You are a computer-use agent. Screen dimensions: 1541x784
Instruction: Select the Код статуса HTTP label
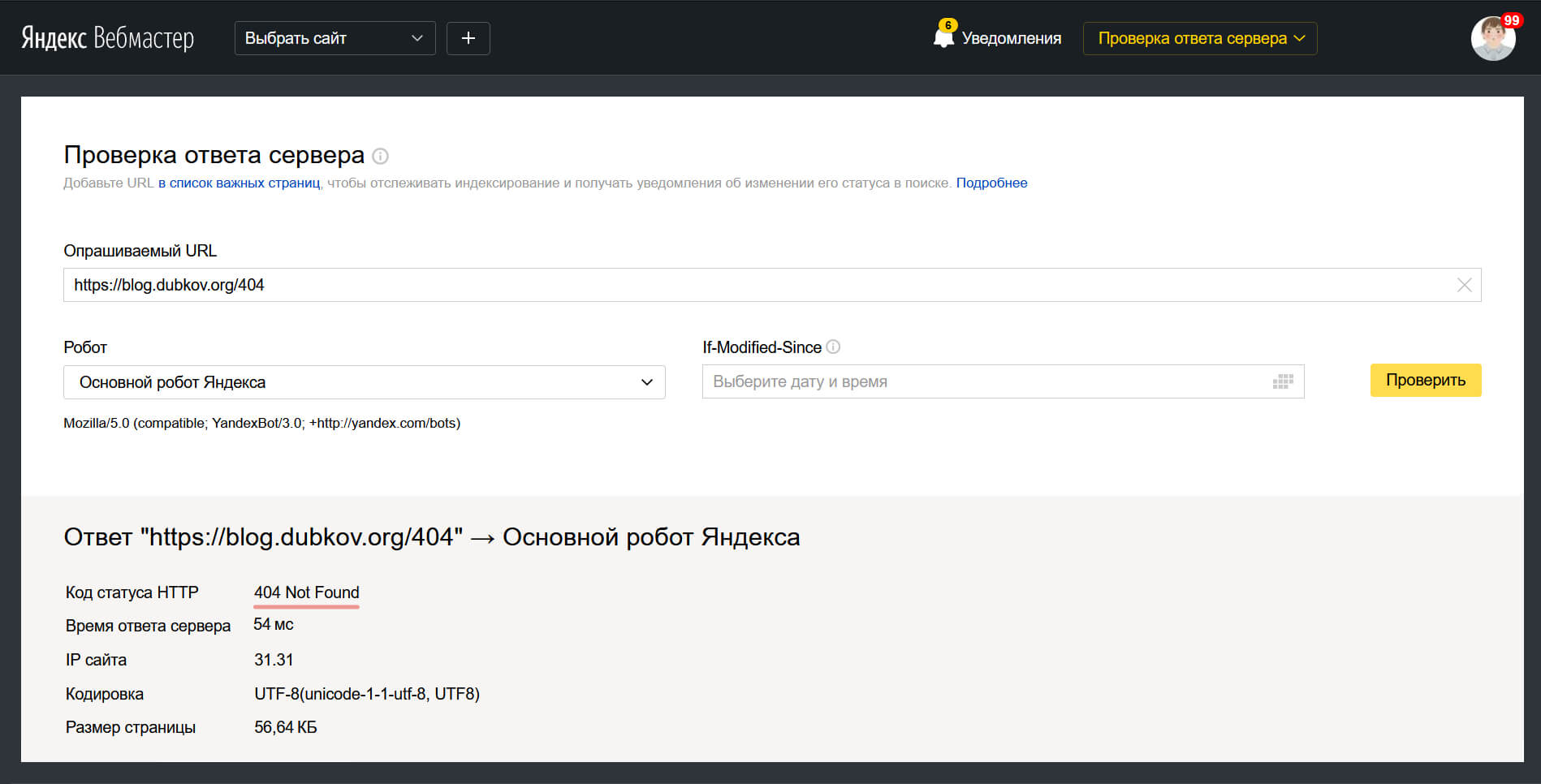tap(132, 592)
